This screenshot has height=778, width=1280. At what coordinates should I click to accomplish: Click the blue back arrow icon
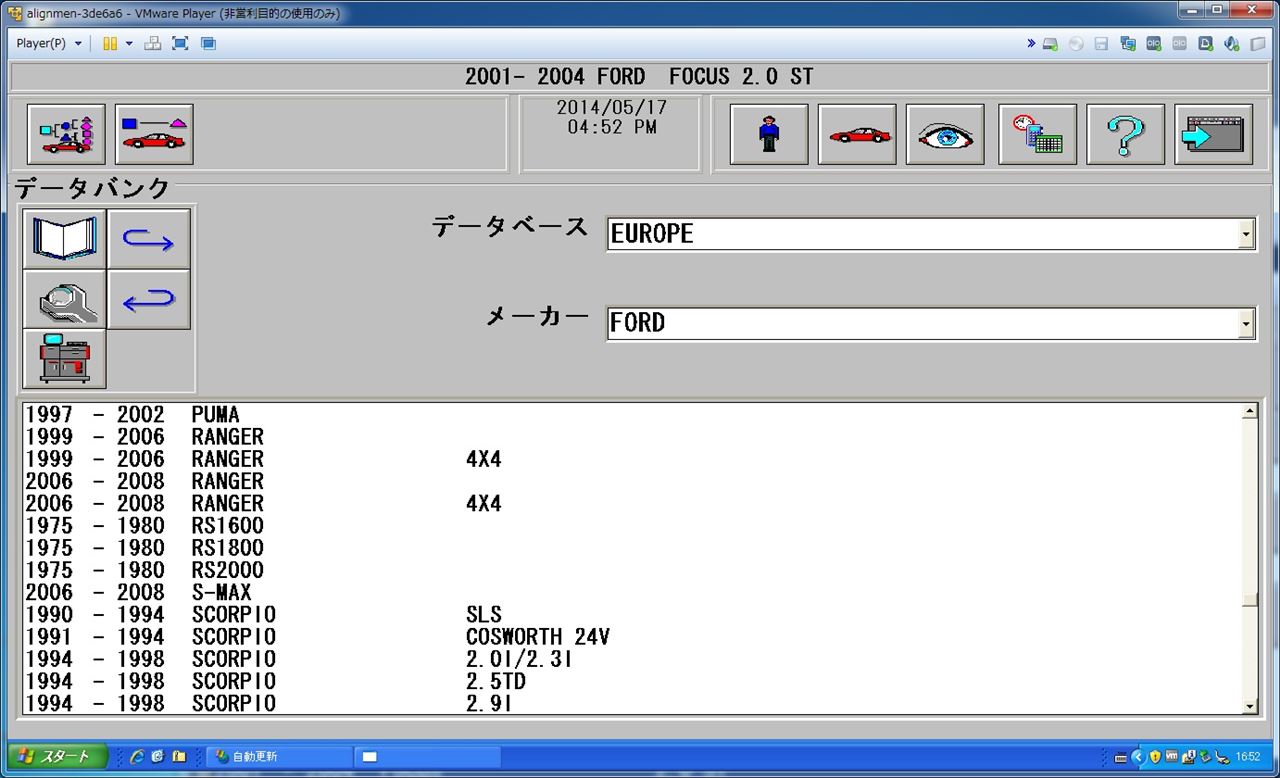click(x=149, y=299)
